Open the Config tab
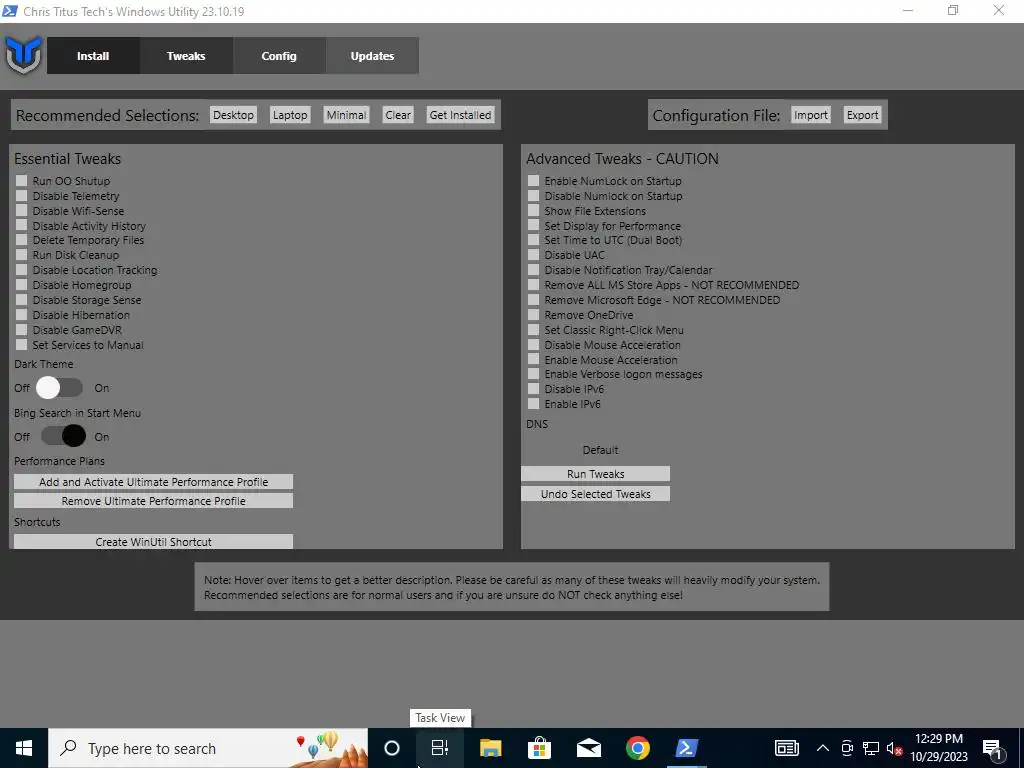1024x768 pixels. coord(279,56)
